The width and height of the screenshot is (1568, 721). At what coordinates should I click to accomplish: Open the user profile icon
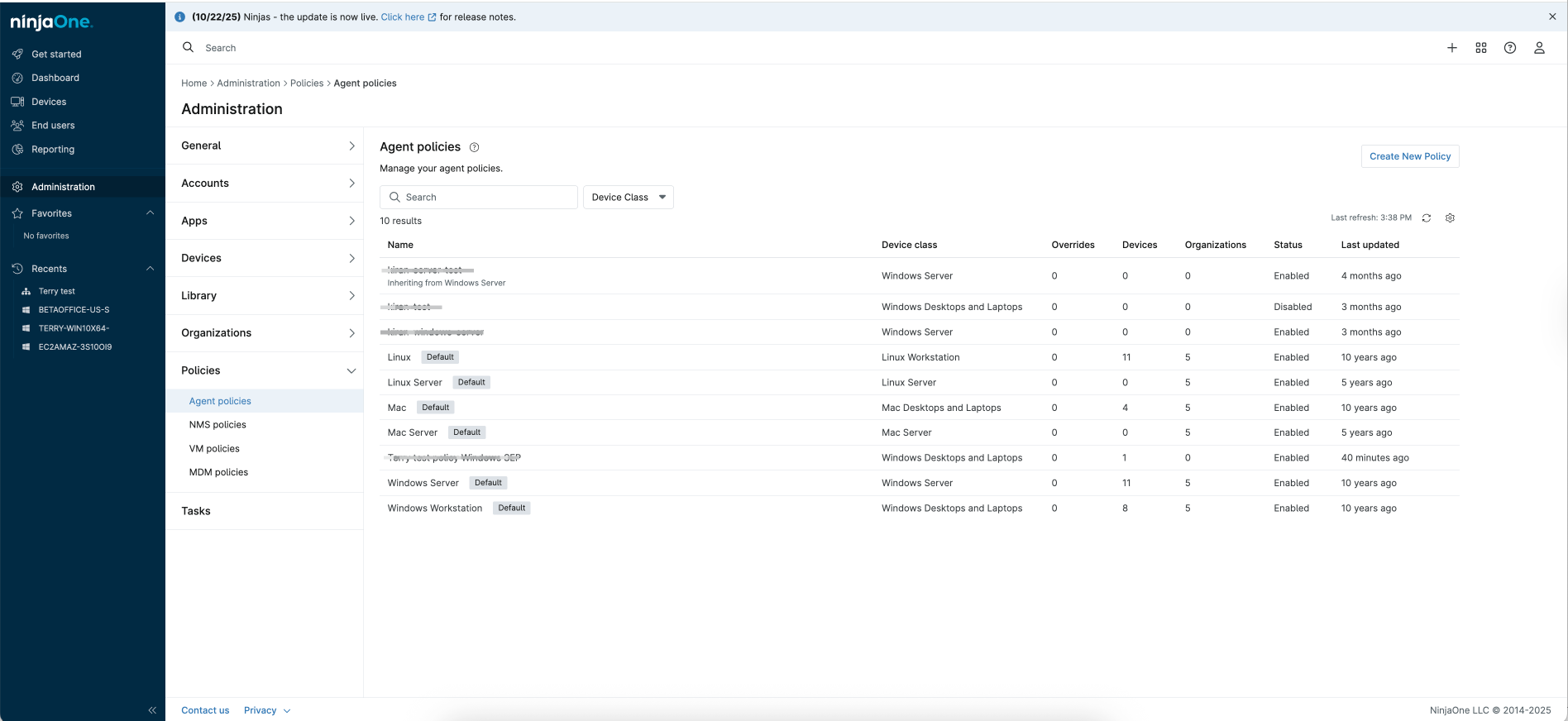(x=1539, y=48)
